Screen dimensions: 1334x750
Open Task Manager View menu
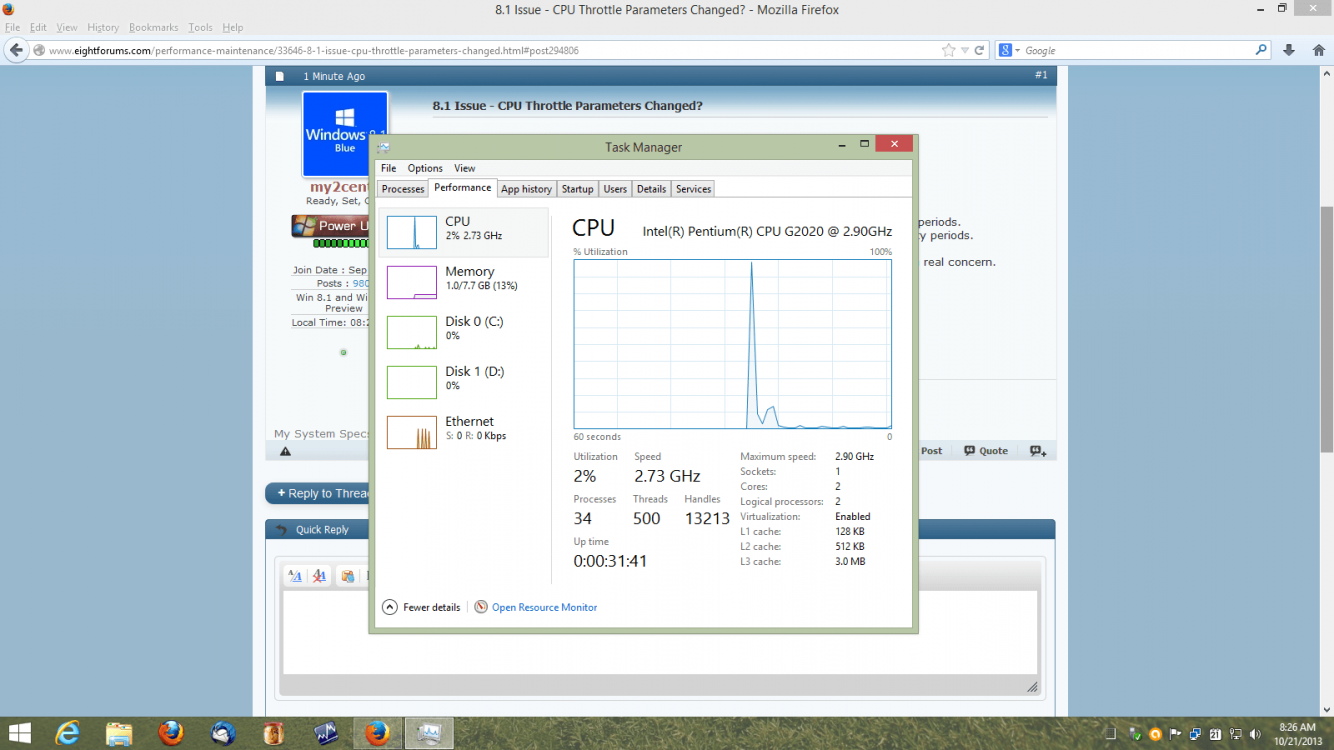(x=465, y=168)
